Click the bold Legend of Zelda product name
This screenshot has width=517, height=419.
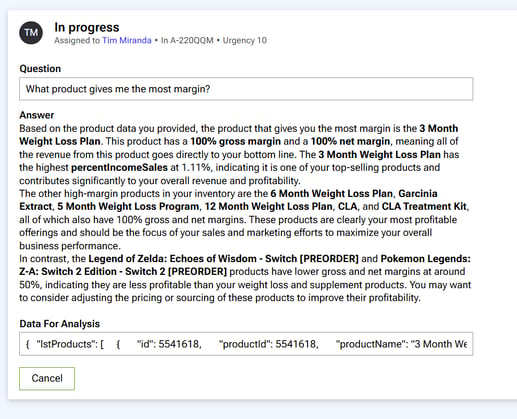[x=223, y=259]
